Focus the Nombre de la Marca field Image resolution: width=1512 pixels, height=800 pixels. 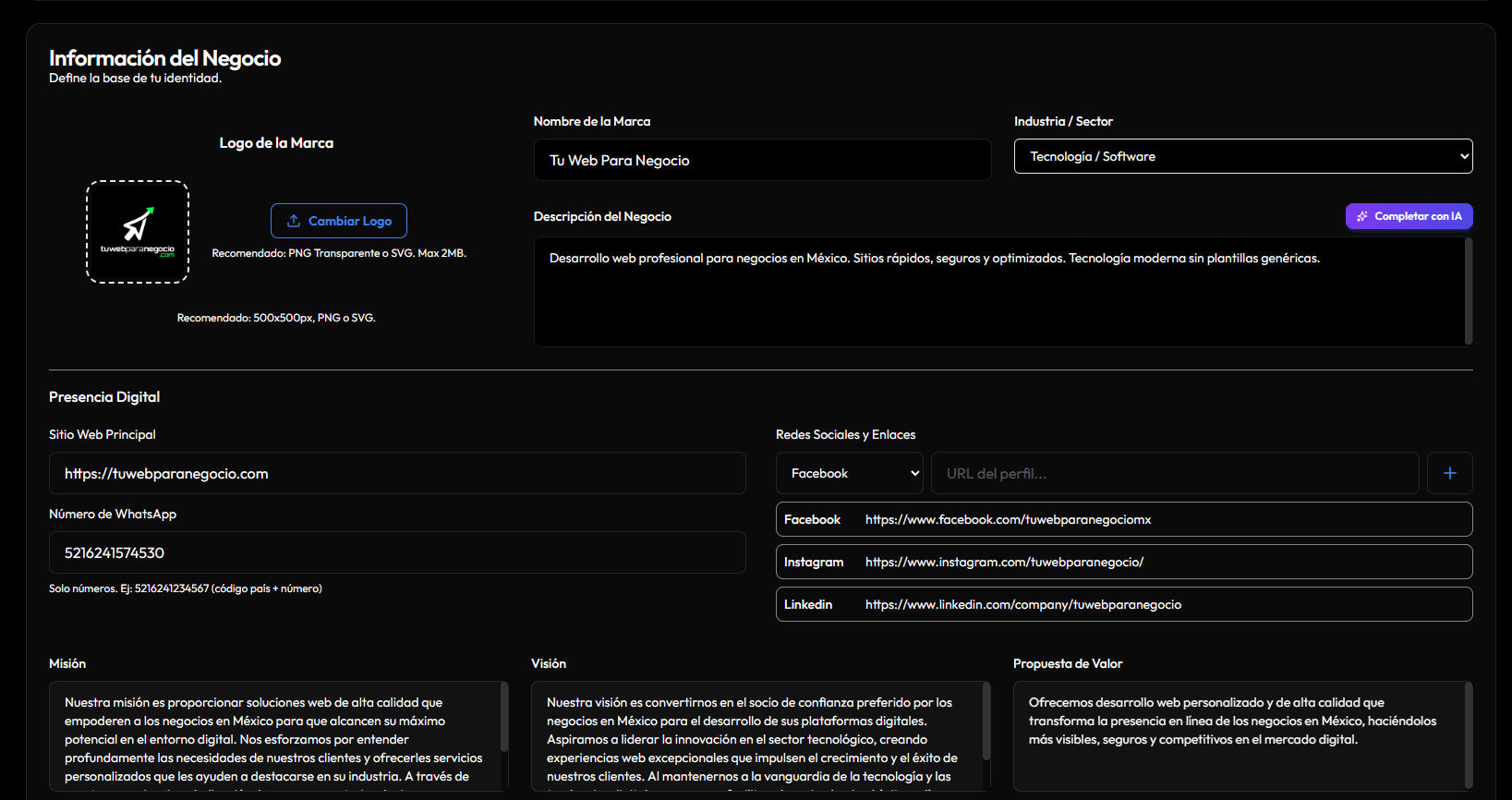pyautogui.click(x=762, y=160)
